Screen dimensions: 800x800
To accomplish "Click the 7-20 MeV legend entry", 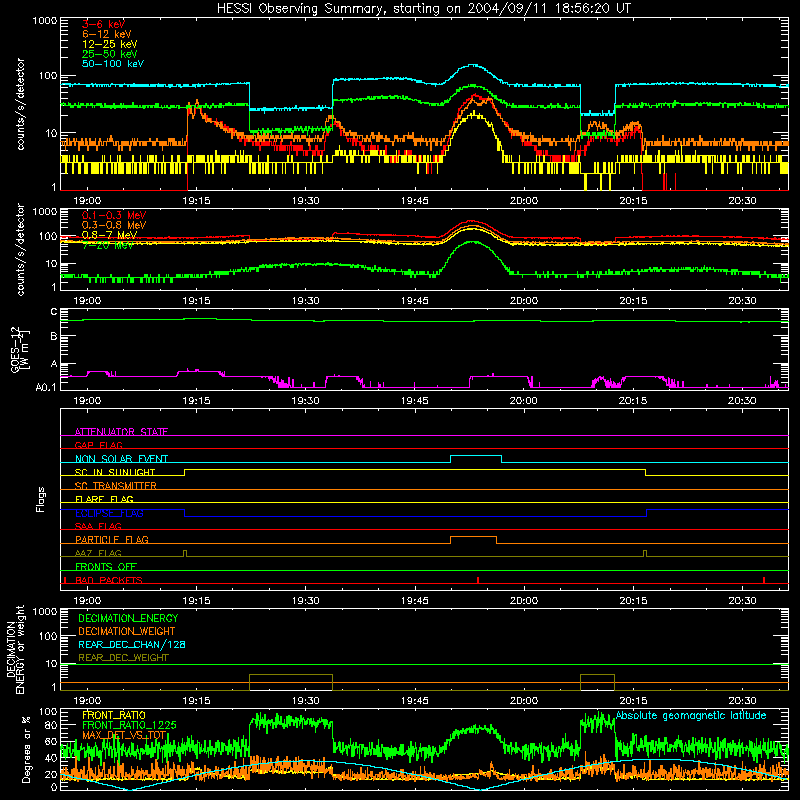I will pos(108,245).
